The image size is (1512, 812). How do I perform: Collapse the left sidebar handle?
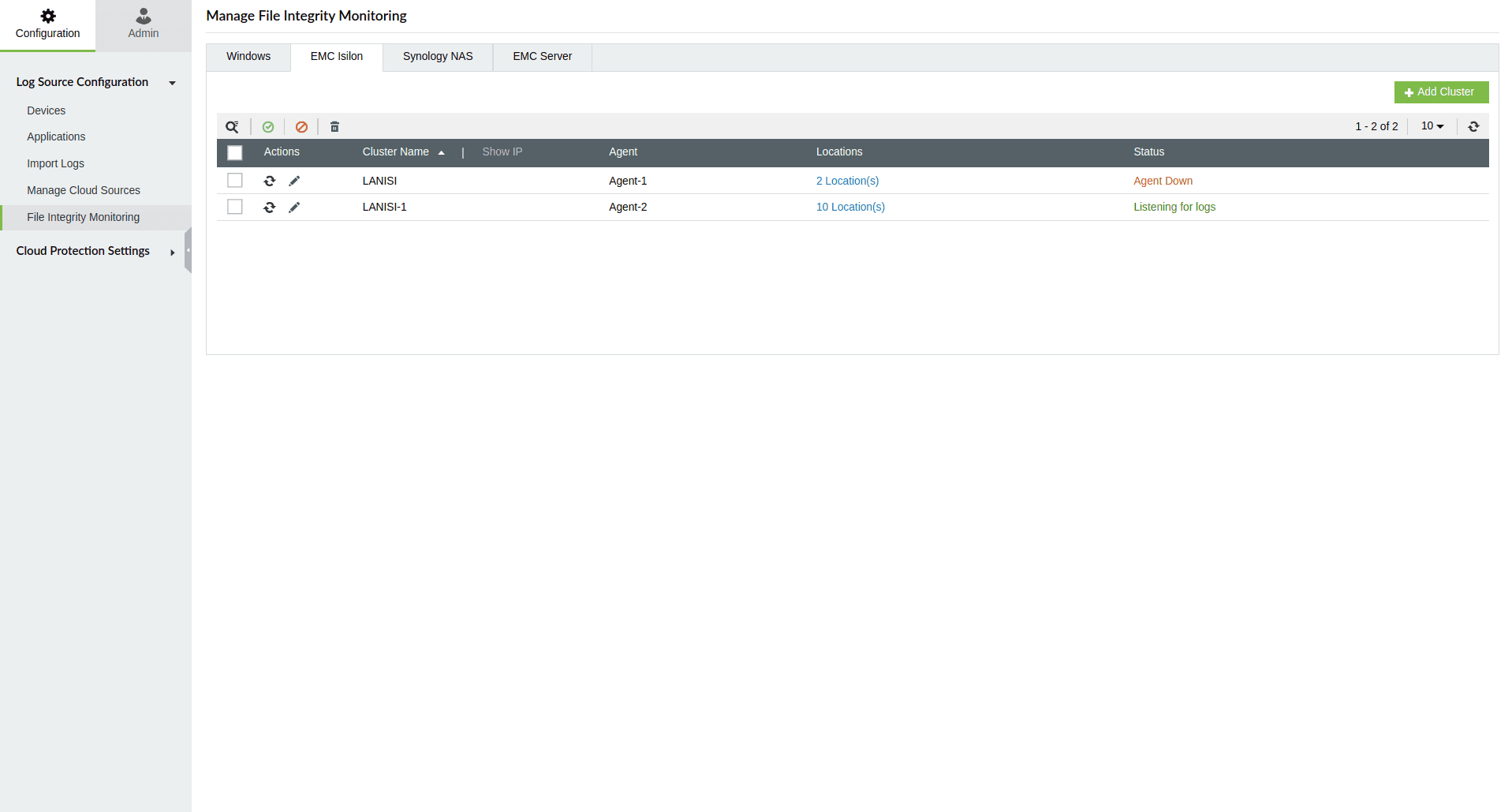[x=188, y=250]
